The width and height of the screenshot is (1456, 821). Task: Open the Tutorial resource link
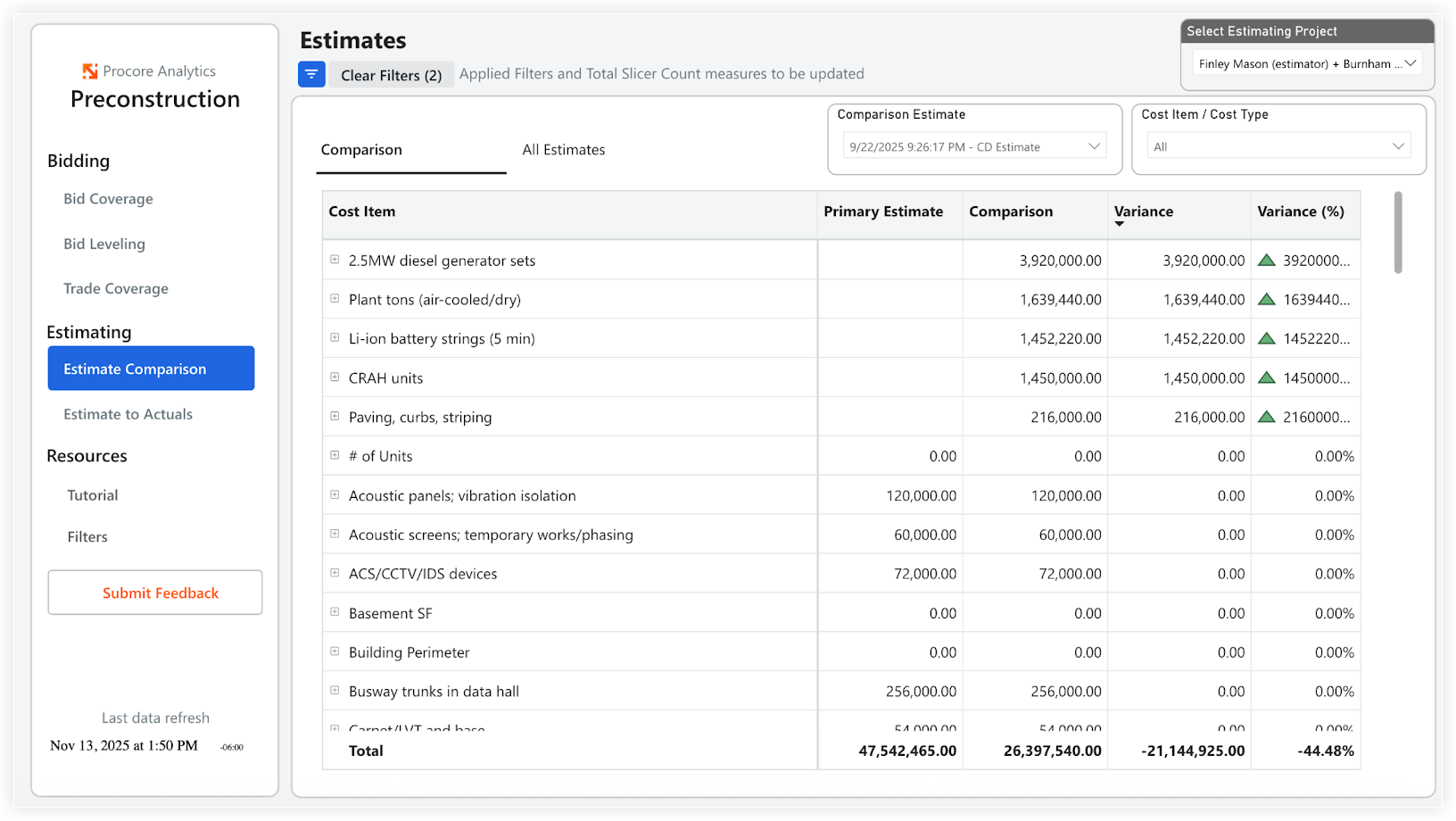[x=91, y=494]
